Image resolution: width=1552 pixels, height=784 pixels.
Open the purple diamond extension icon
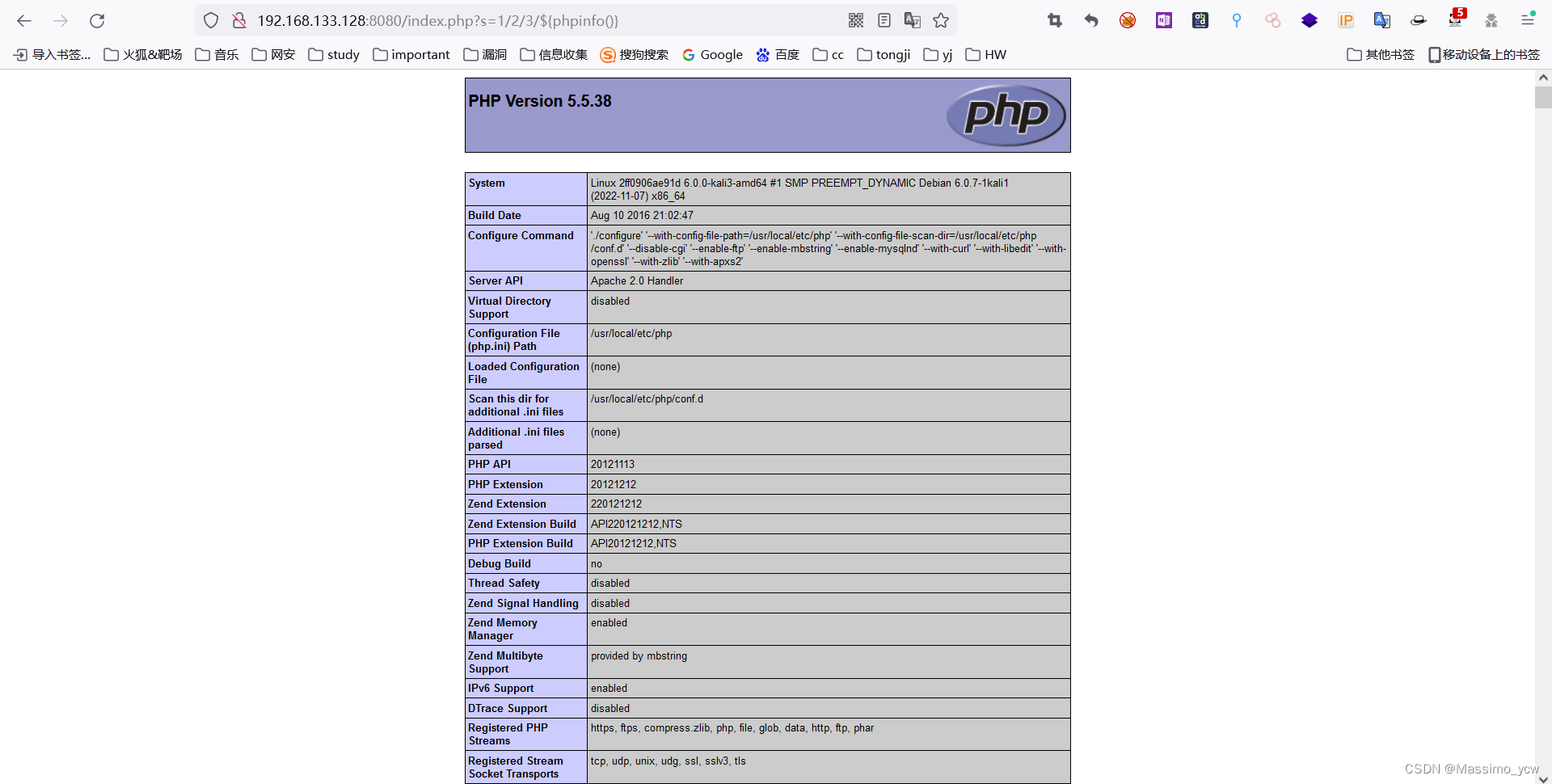pyautogui.click(x=1309, y=21)
